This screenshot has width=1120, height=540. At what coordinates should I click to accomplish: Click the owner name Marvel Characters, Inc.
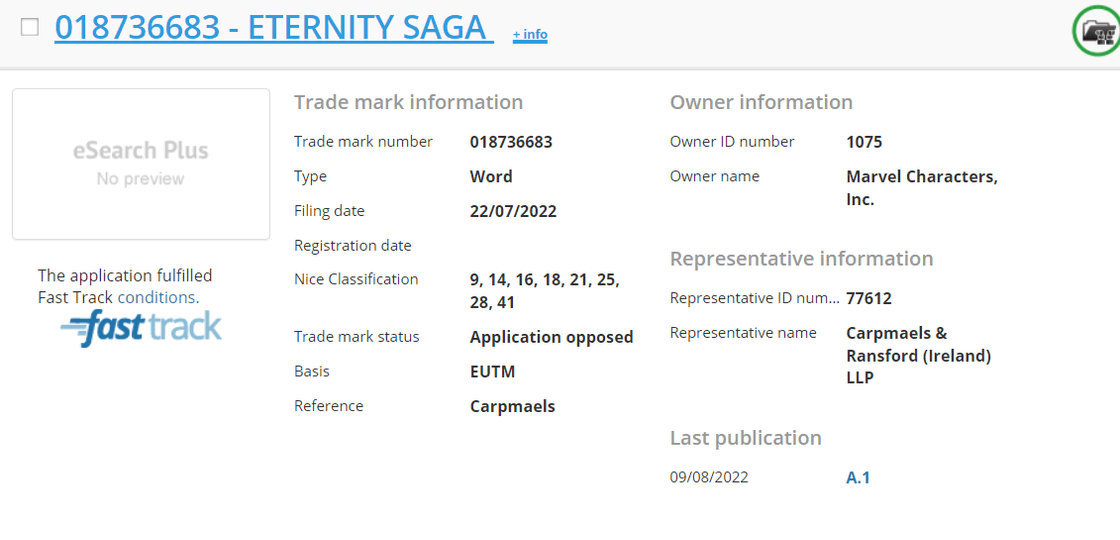click(x=921, y=188)
